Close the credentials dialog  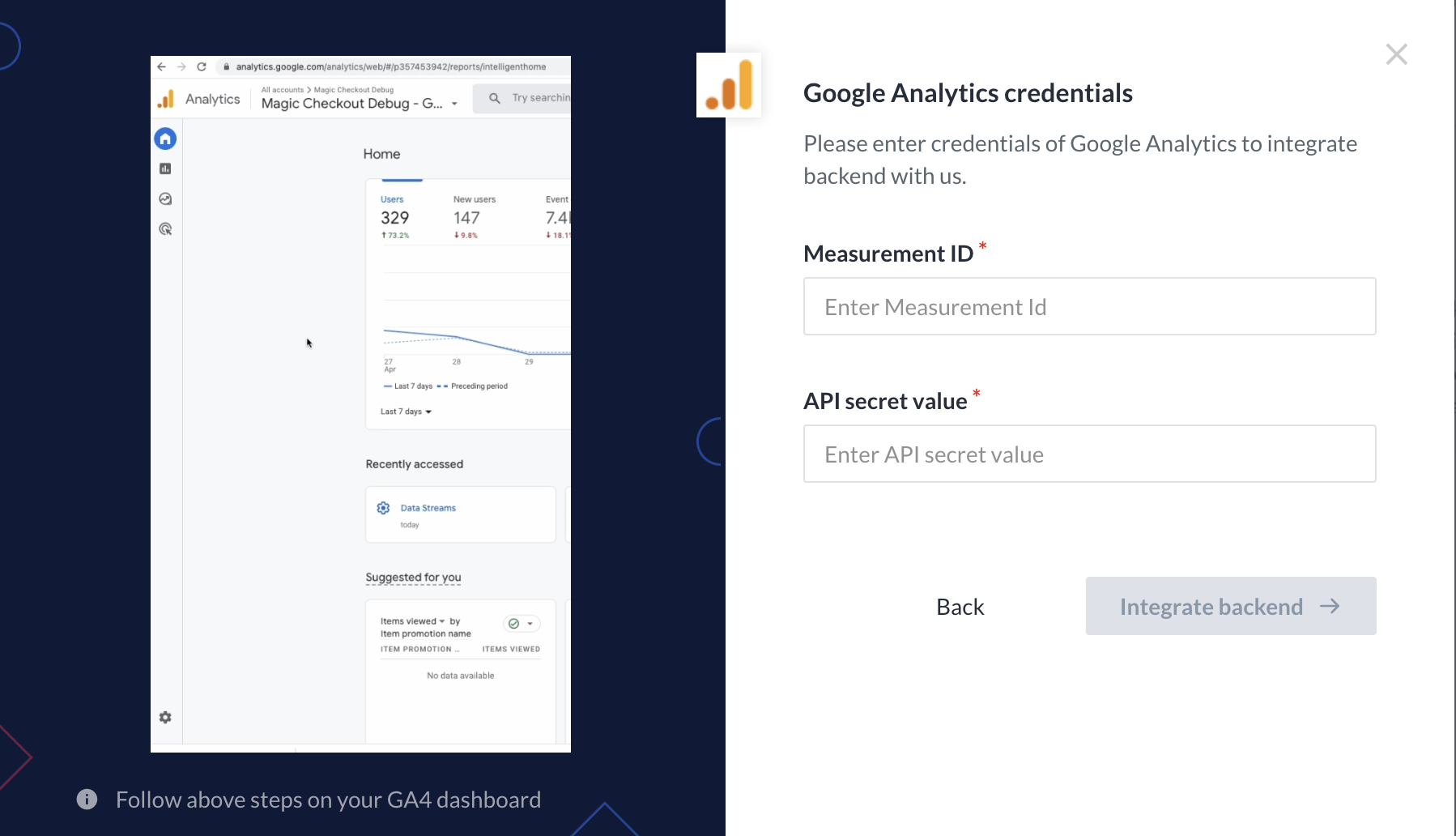pyautogui.click(x=1396, y=54)
